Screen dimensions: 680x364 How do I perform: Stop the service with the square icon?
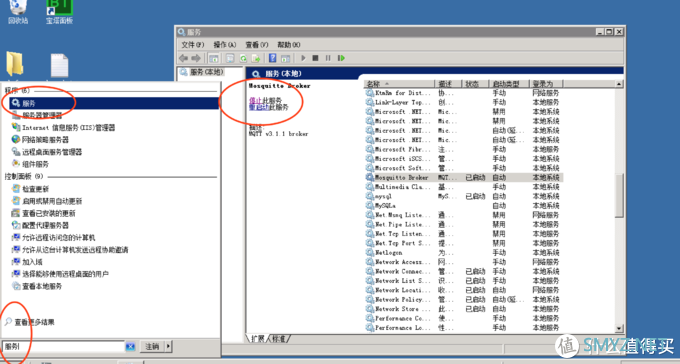click(x=316, y=58)
